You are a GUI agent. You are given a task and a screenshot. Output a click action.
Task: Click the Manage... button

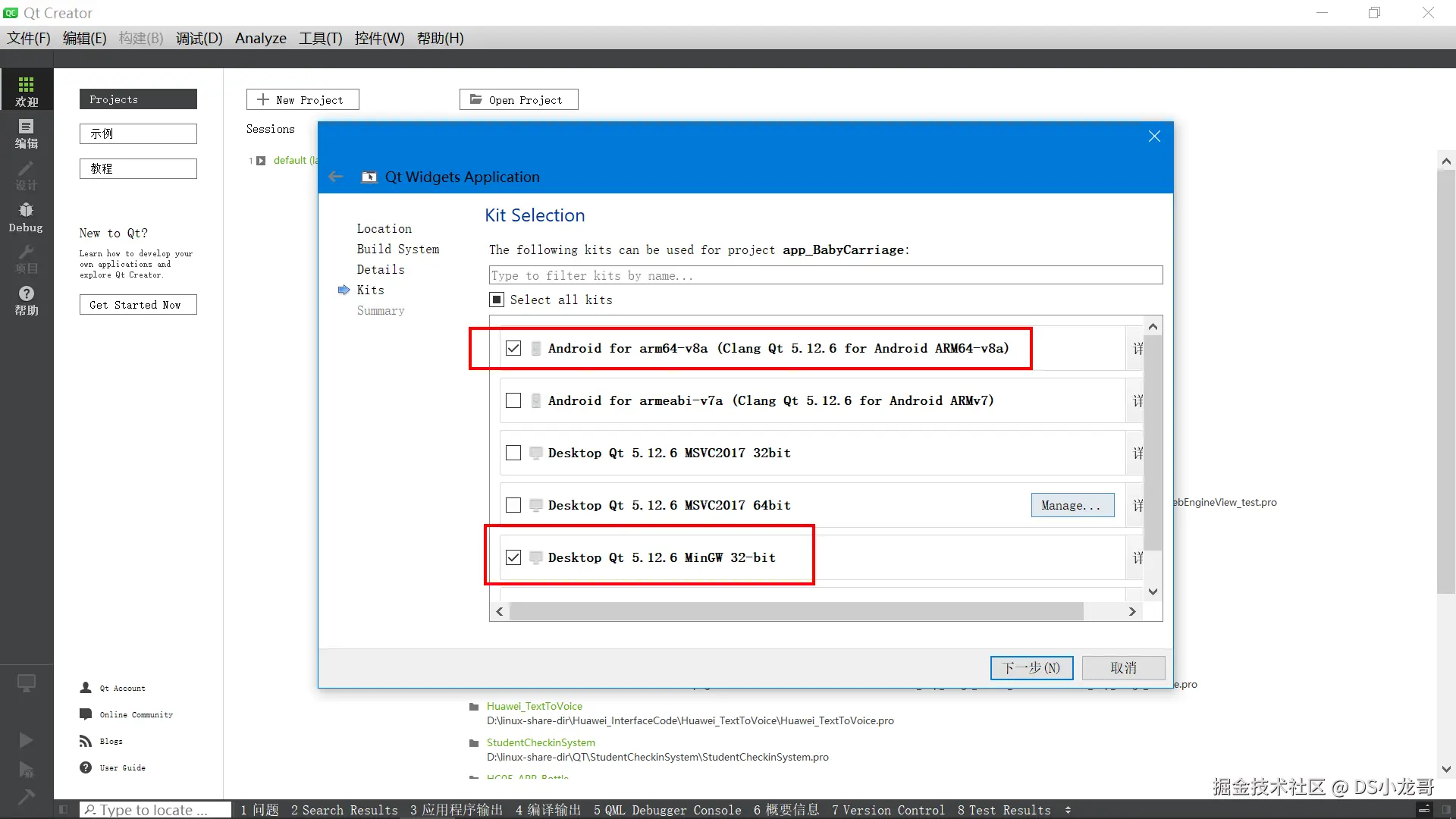point(1072,505)
